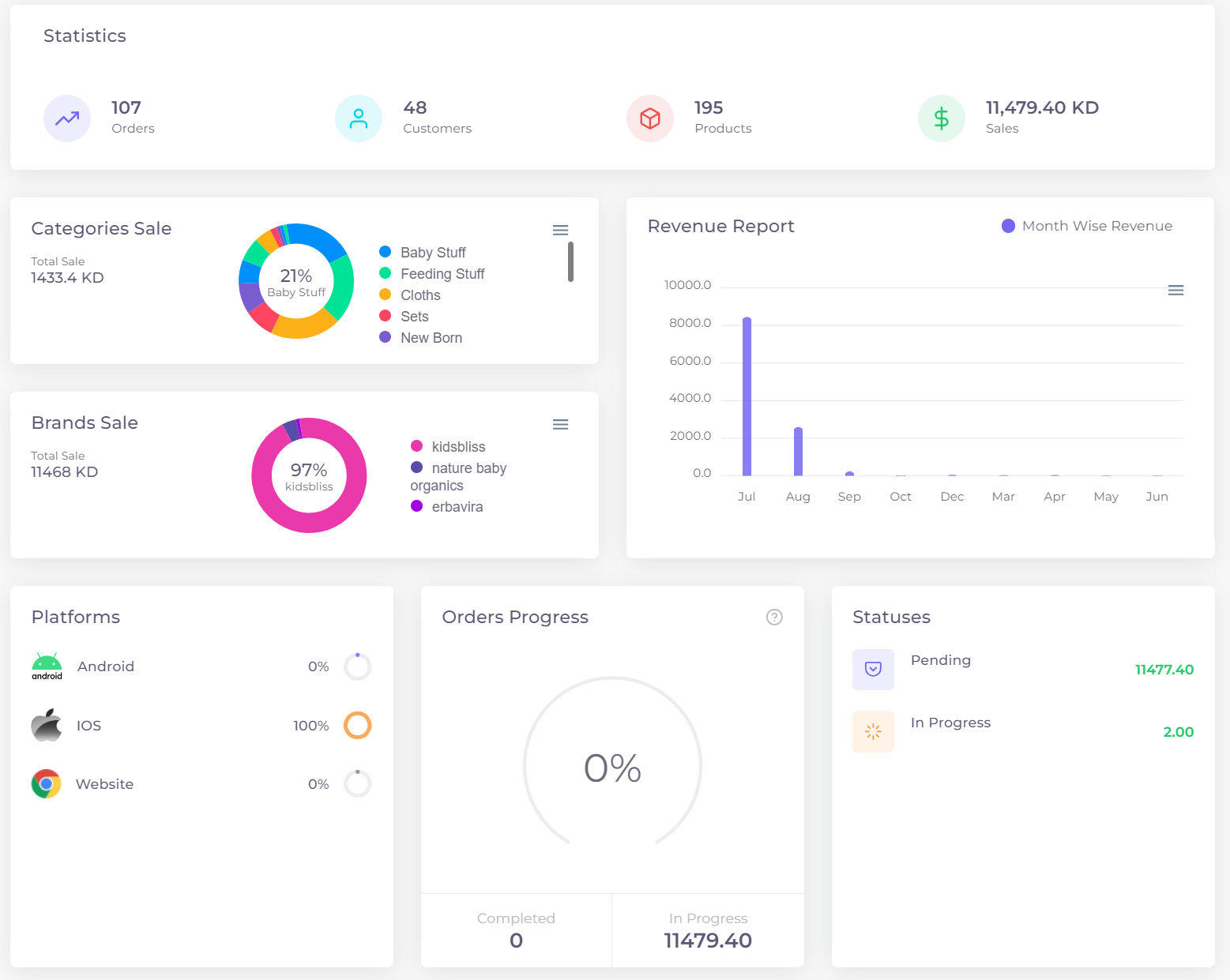Screen dimensions: 1230x980
Task: Click the In Progress spinner icon
Action: pyautogui.click(x=873, y=731)
